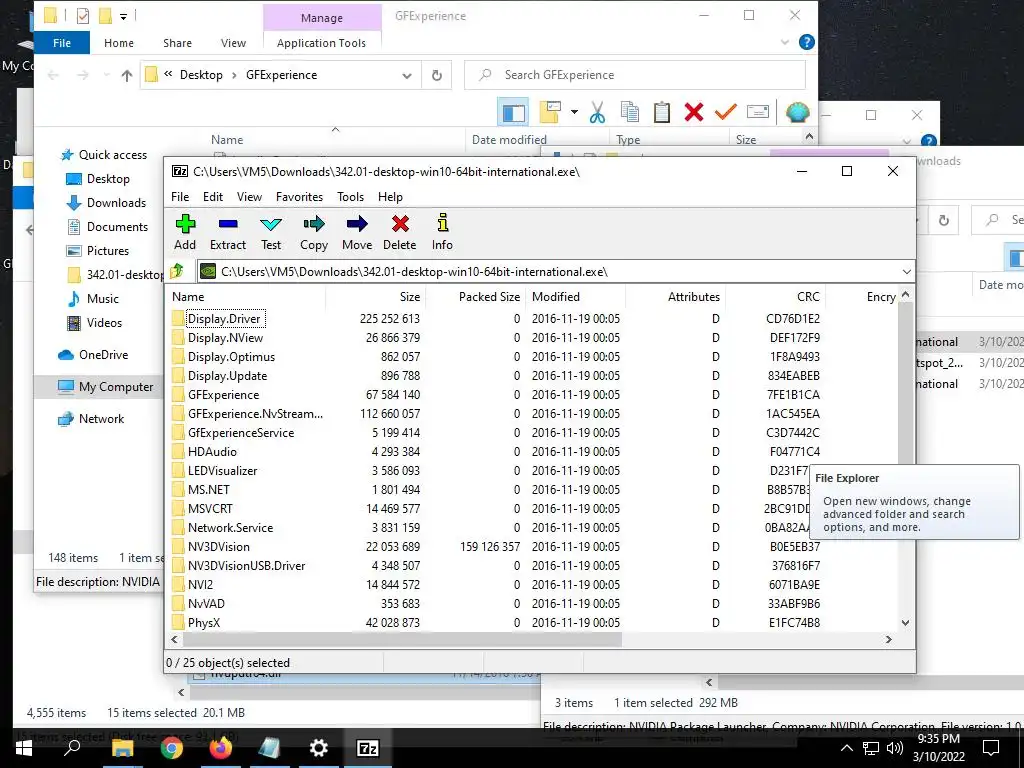This screenshot has width=1024, height=768.
Task: Open the Windows Start menu
Action: (24, 748)
